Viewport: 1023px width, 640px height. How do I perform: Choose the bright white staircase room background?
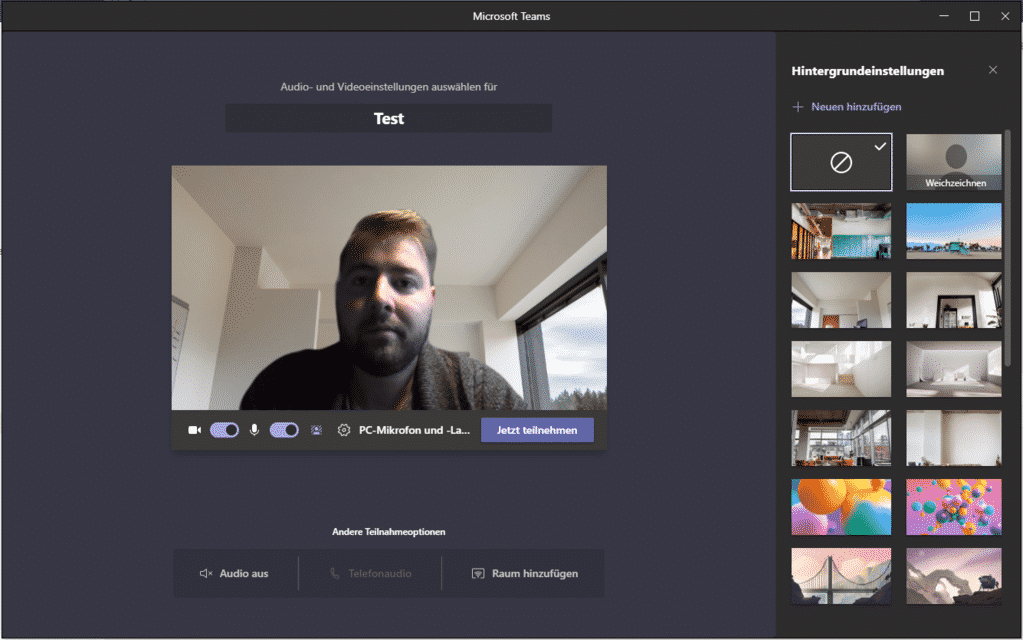click(841, 369)
